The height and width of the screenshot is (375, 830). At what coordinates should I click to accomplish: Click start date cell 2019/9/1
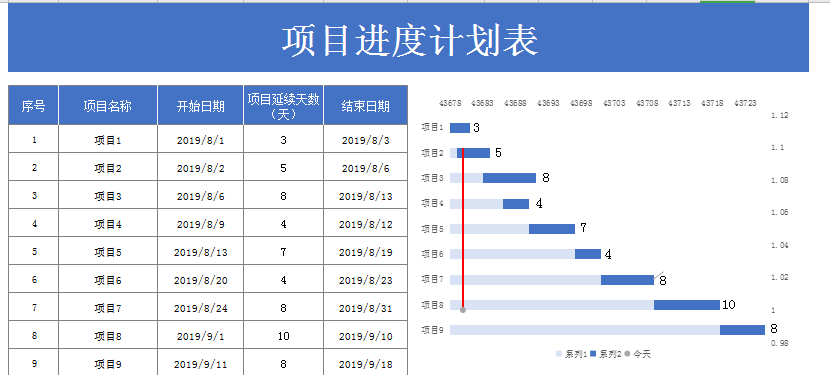pyautogui.click(x=201, y=336)
